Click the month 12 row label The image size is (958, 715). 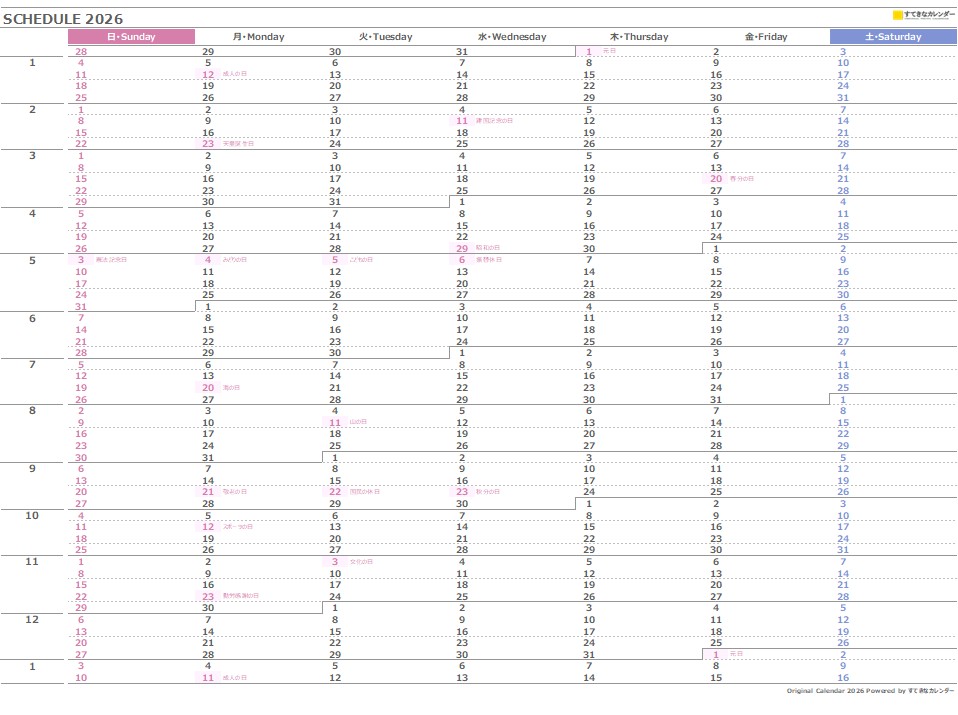[x=32, y=619]
